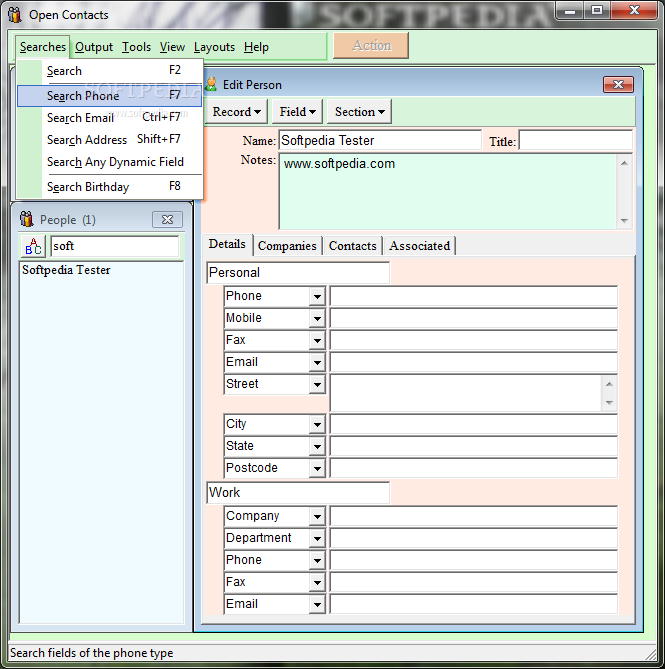Click the Open Contacts app icon
665x669 pixels.
(15, 15)
